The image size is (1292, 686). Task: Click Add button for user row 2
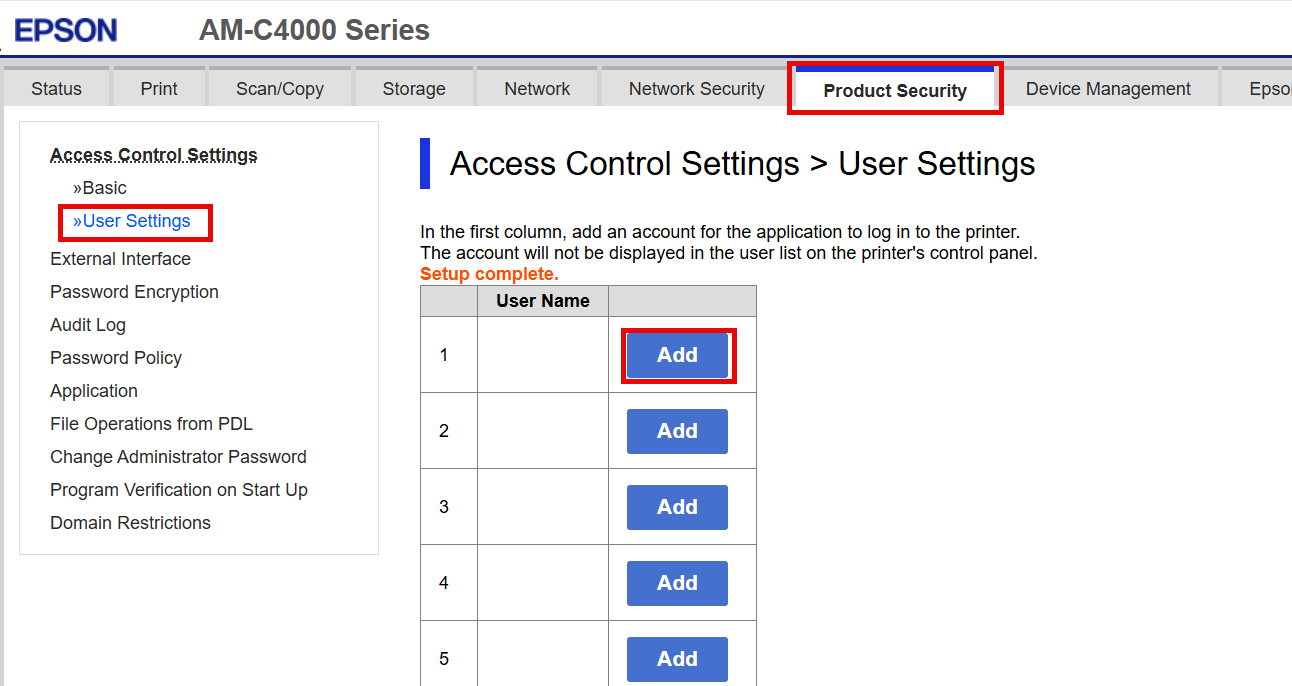pos(677,431)
